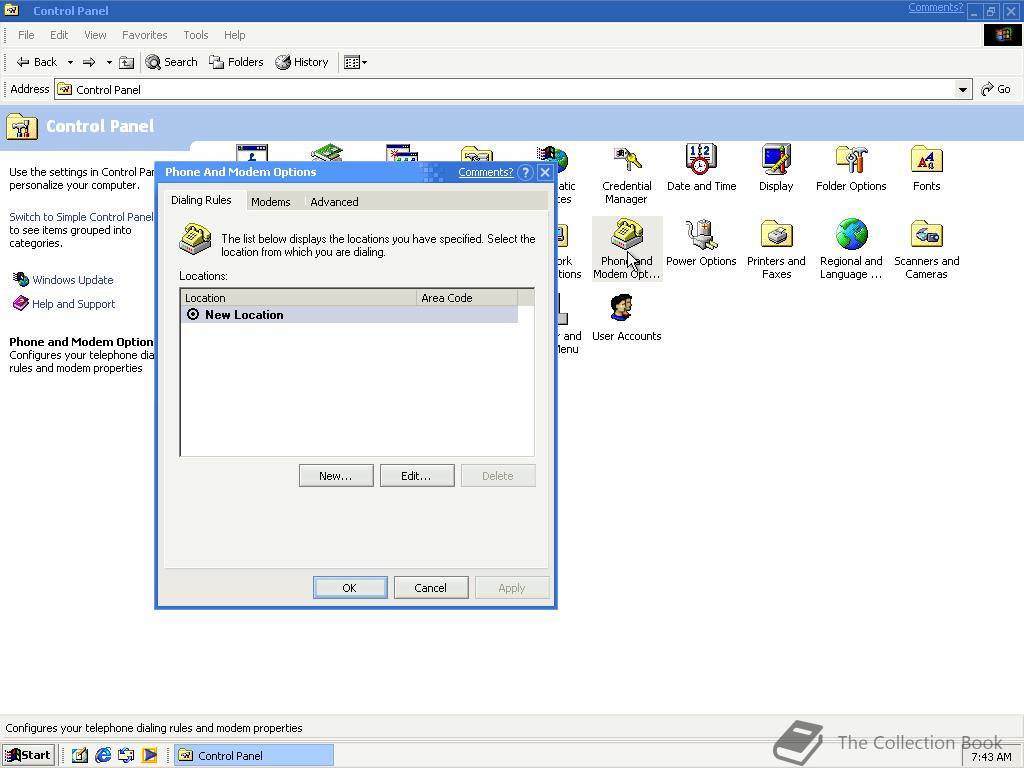Open the Help menu

[234, 35]
